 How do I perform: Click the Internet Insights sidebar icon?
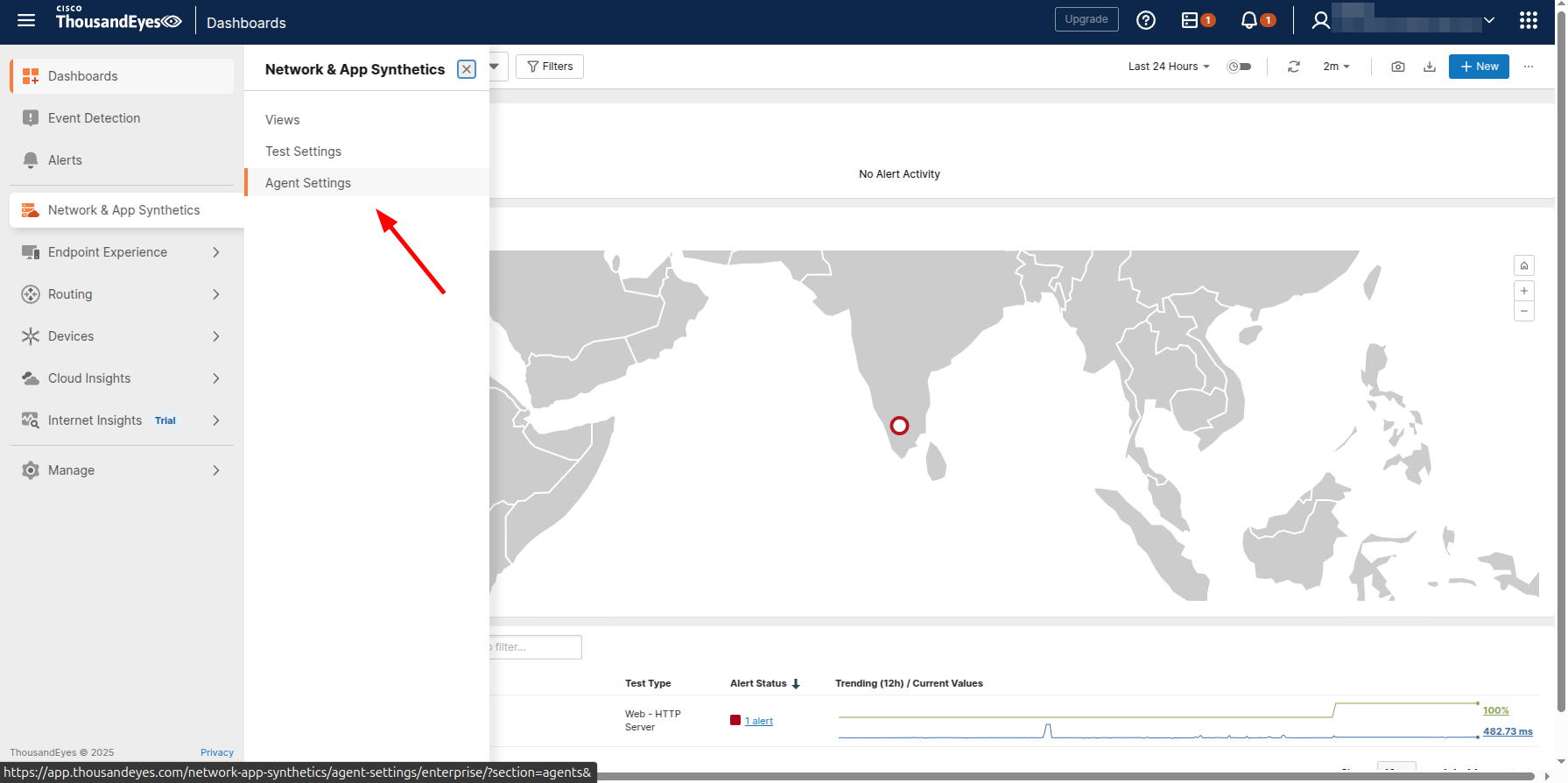pos(31,420)
